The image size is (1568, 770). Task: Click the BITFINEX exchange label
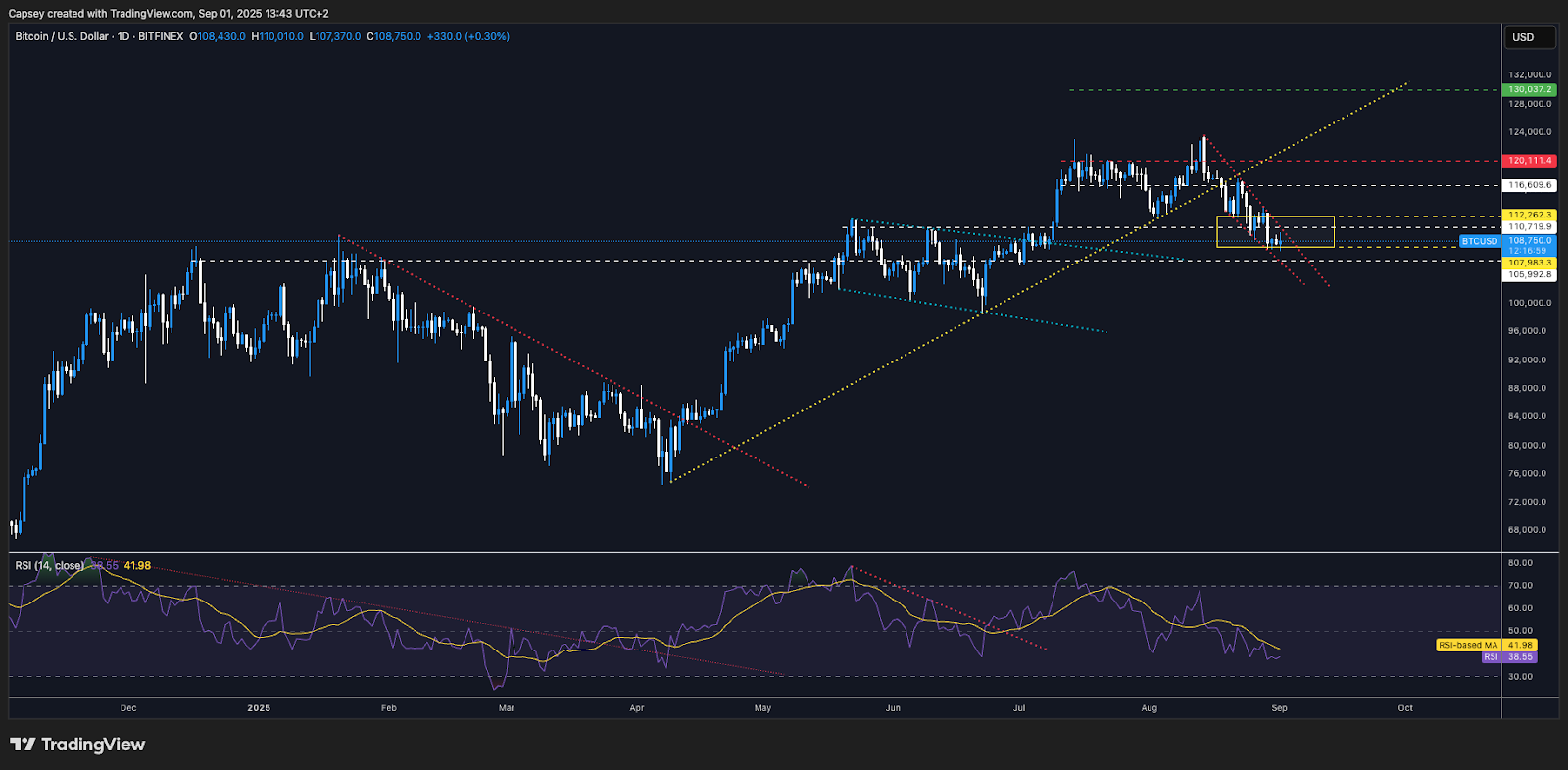[161, 36]
